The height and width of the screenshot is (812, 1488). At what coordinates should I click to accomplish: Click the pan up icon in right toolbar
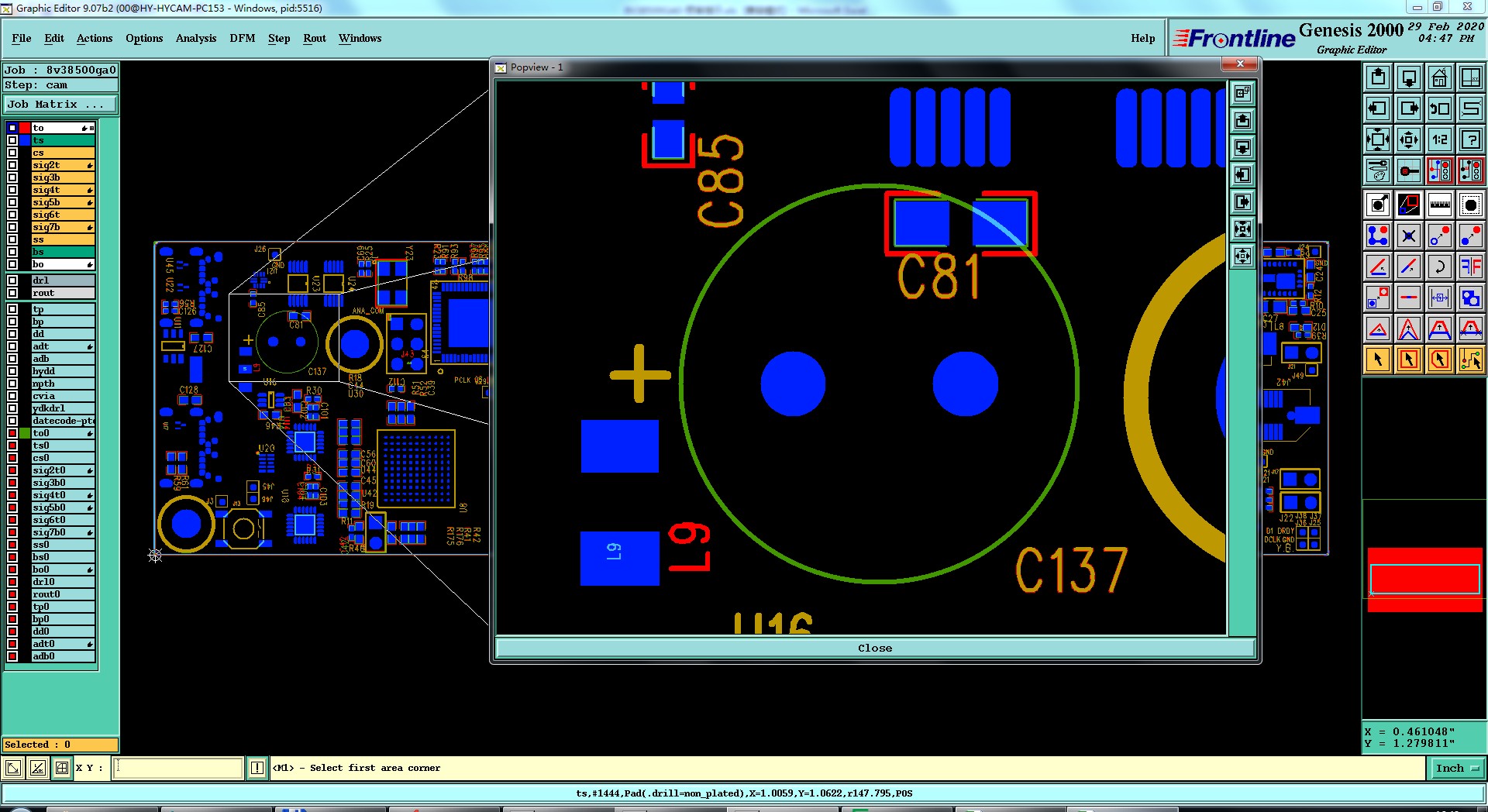click(x=1378, y=77)
